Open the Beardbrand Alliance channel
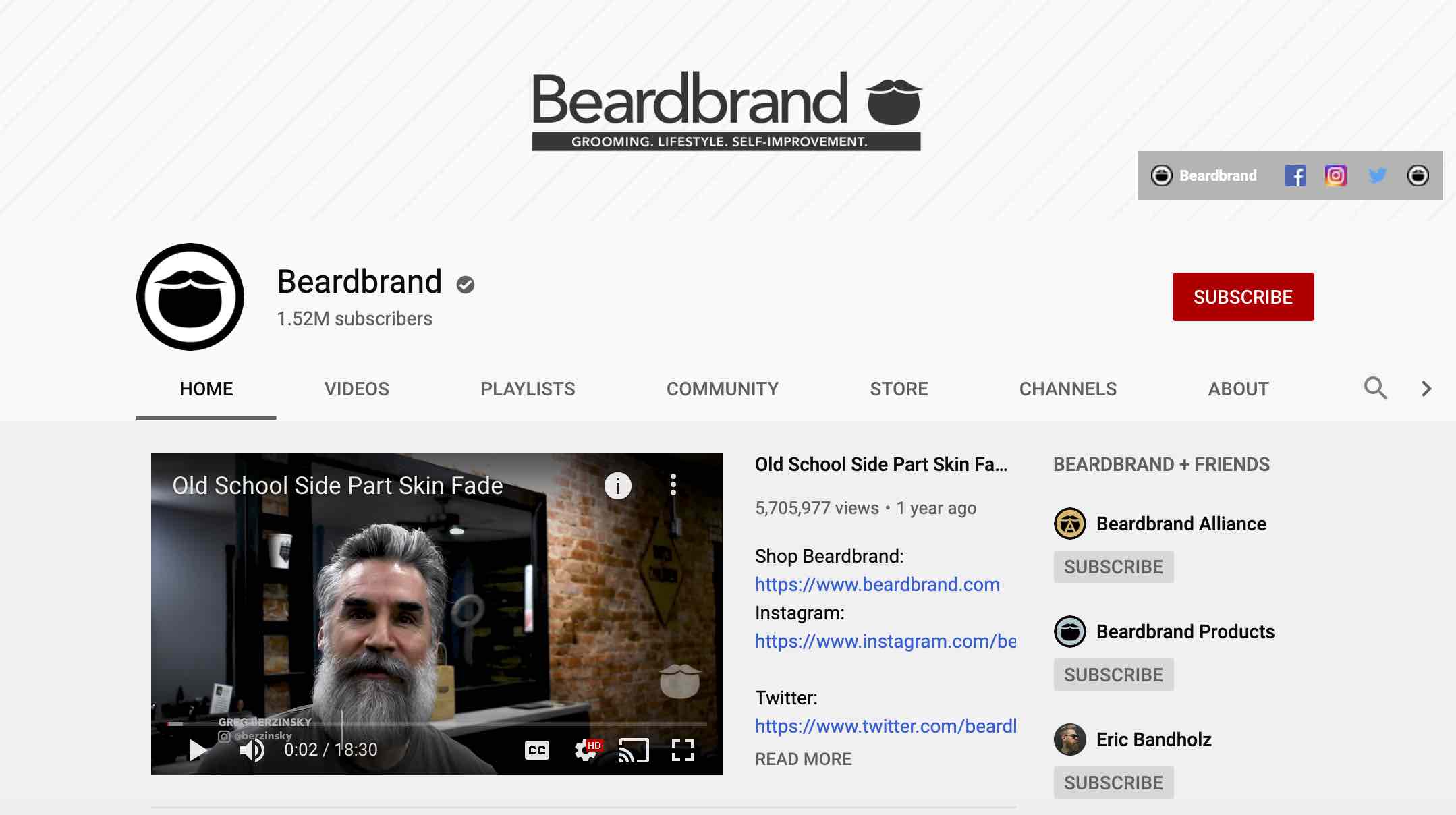This screenshot has height=815, width=1456. [x=1181, y=524]
